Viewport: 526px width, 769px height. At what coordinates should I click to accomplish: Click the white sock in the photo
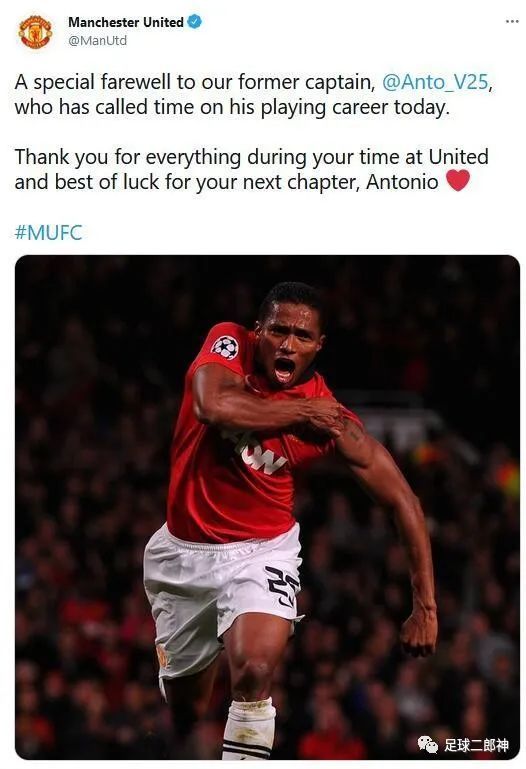[249, 729]
